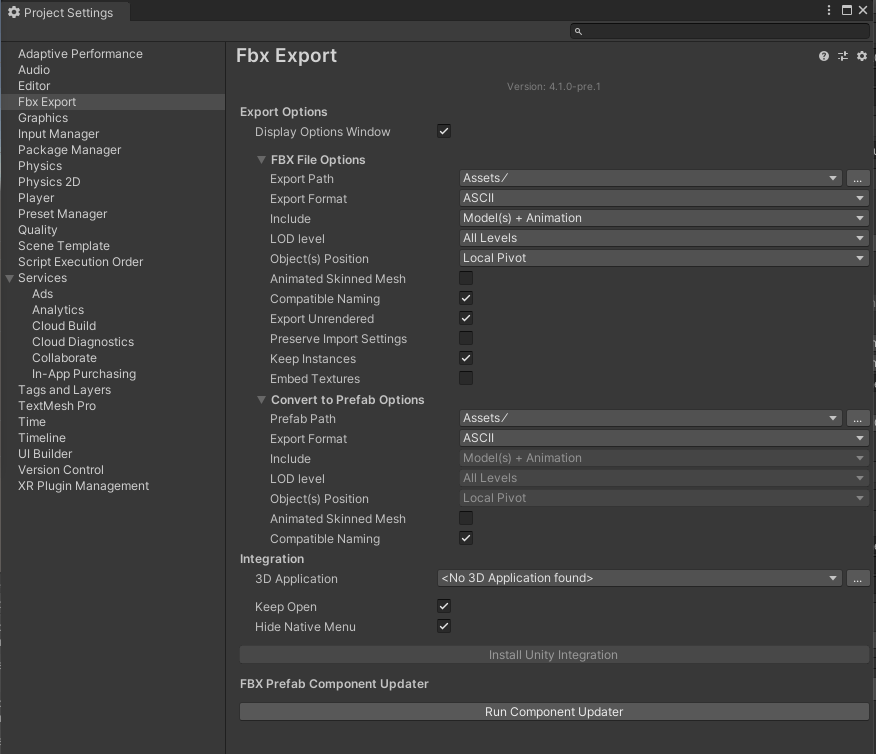Click the Install Unity Integration button
Viewport: 876px width, 754px height.
click(553, 654)
